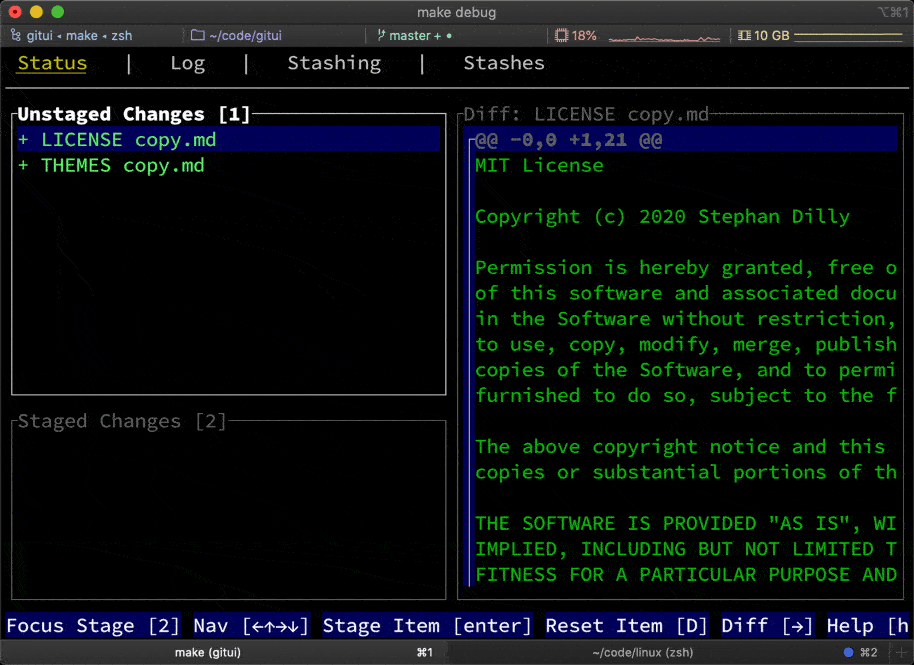Click the Staged Changes panel header
Viewport: 914px width, 665px height.
pos(122,421)
